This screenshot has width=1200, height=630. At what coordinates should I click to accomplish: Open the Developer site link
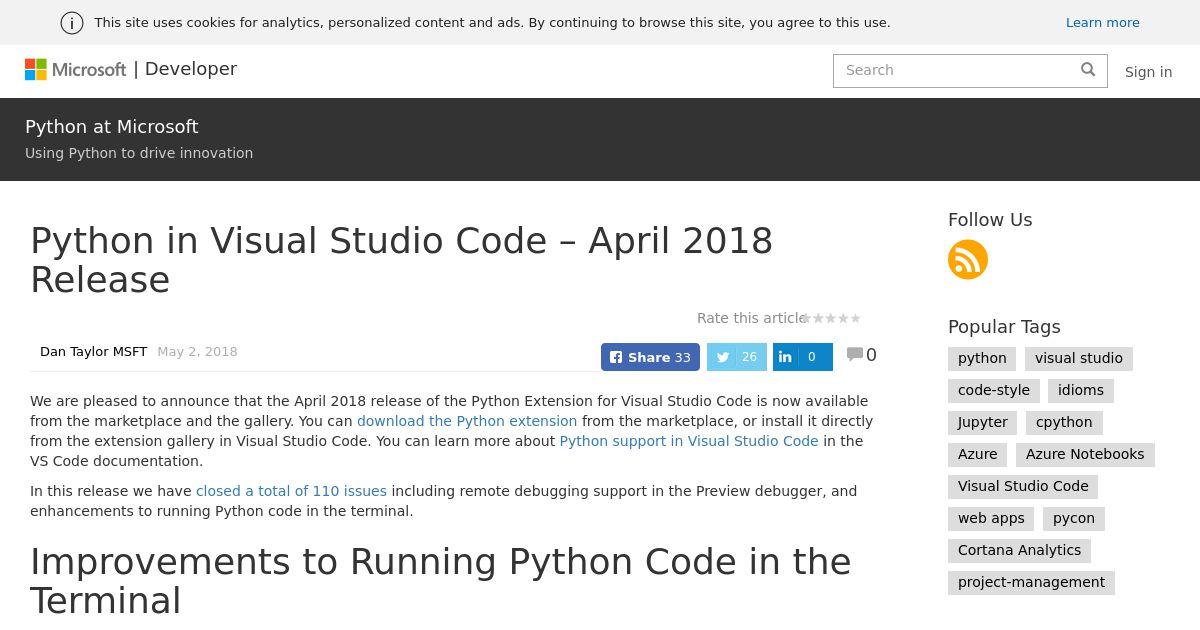pos(191,69)
